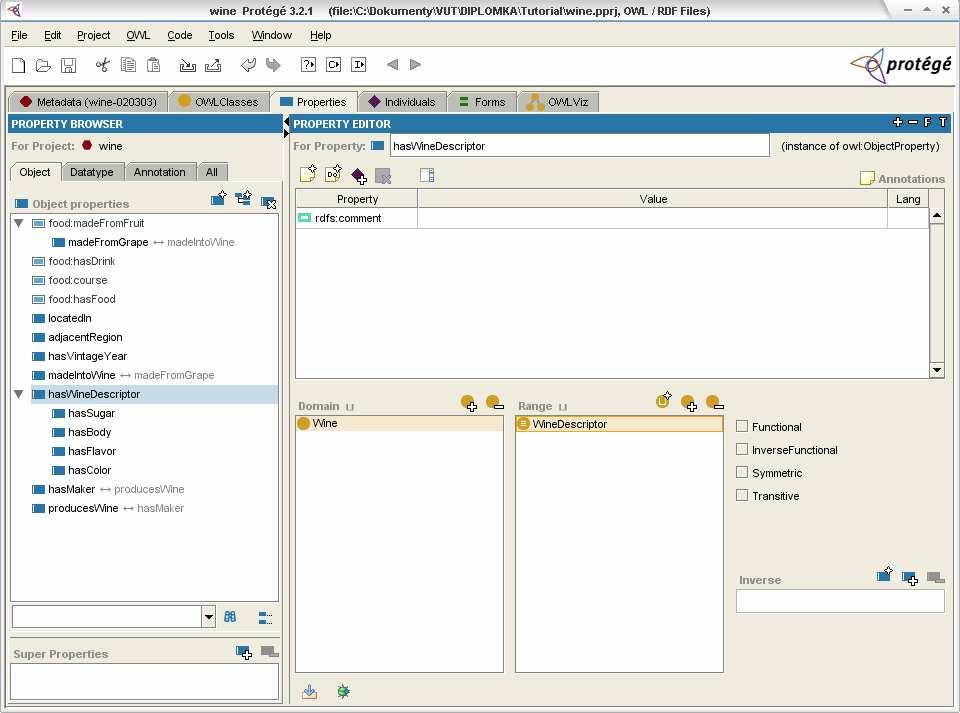Click the Inverse property field

click(x=840, y=600)
